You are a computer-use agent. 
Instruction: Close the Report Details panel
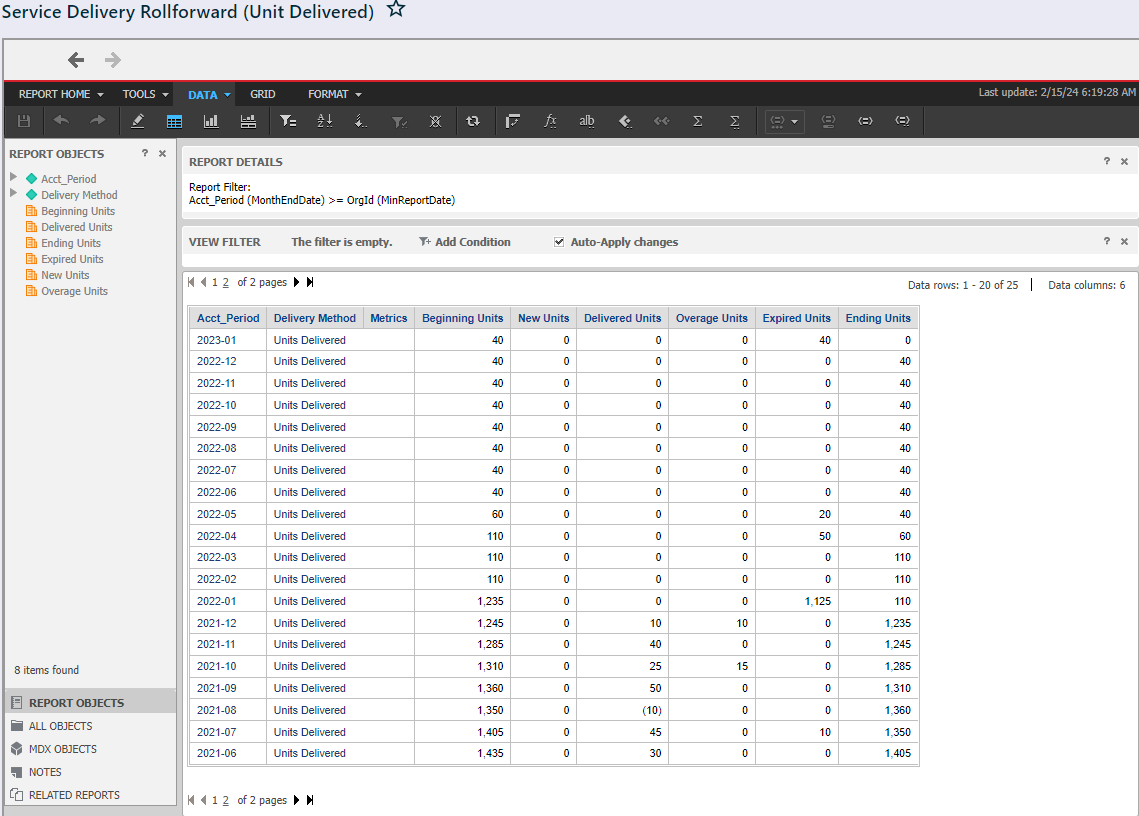[x=1124, y=161]
